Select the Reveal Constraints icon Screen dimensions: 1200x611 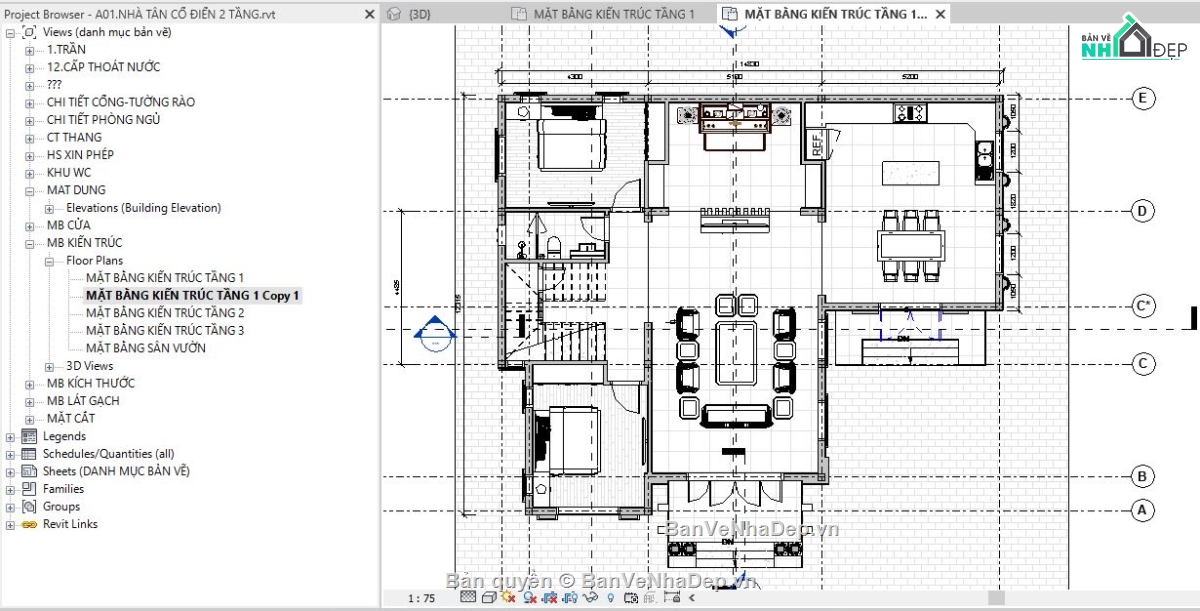tap(670, 597)
